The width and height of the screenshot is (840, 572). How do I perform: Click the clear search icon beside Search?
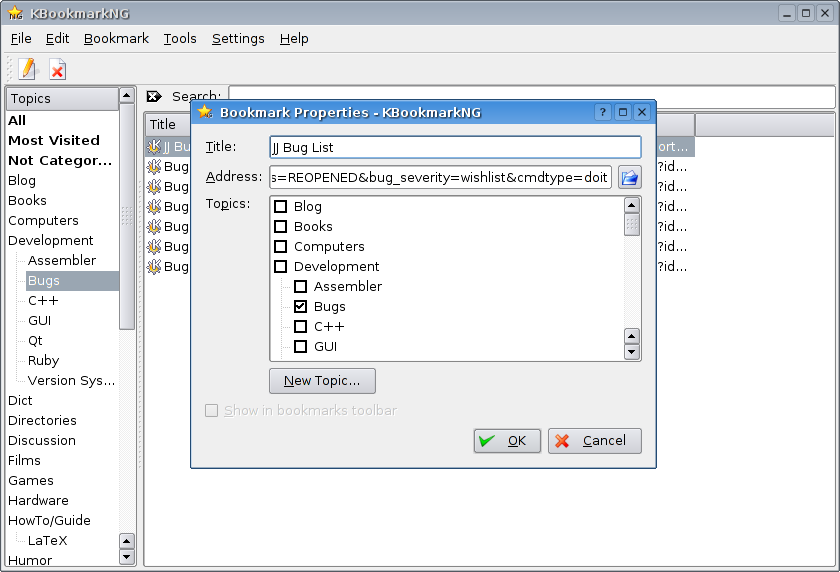[x=154, y=96]
